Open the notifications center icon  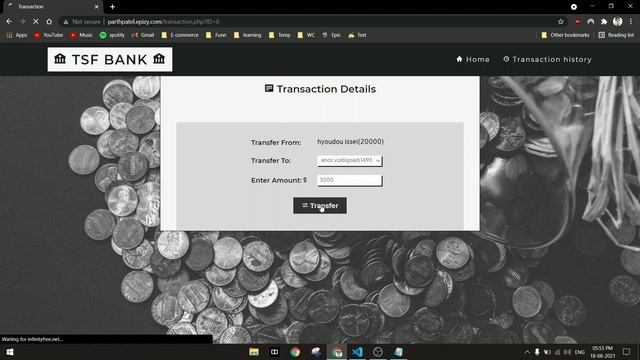tap(626, 352)
